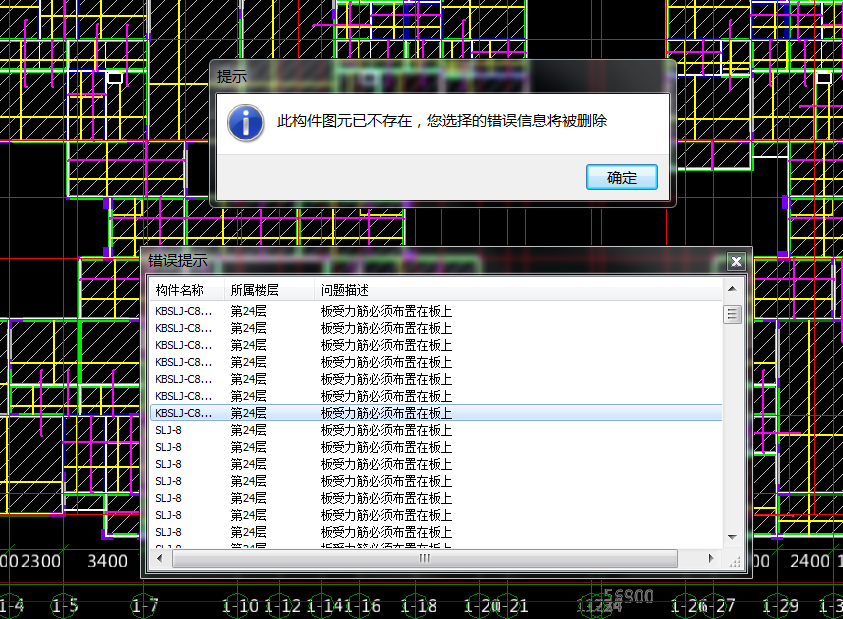Click the vertical scrollbar thumb in the error list
Image resolution: width=843 pixels, height=619 pixels.
732,314
